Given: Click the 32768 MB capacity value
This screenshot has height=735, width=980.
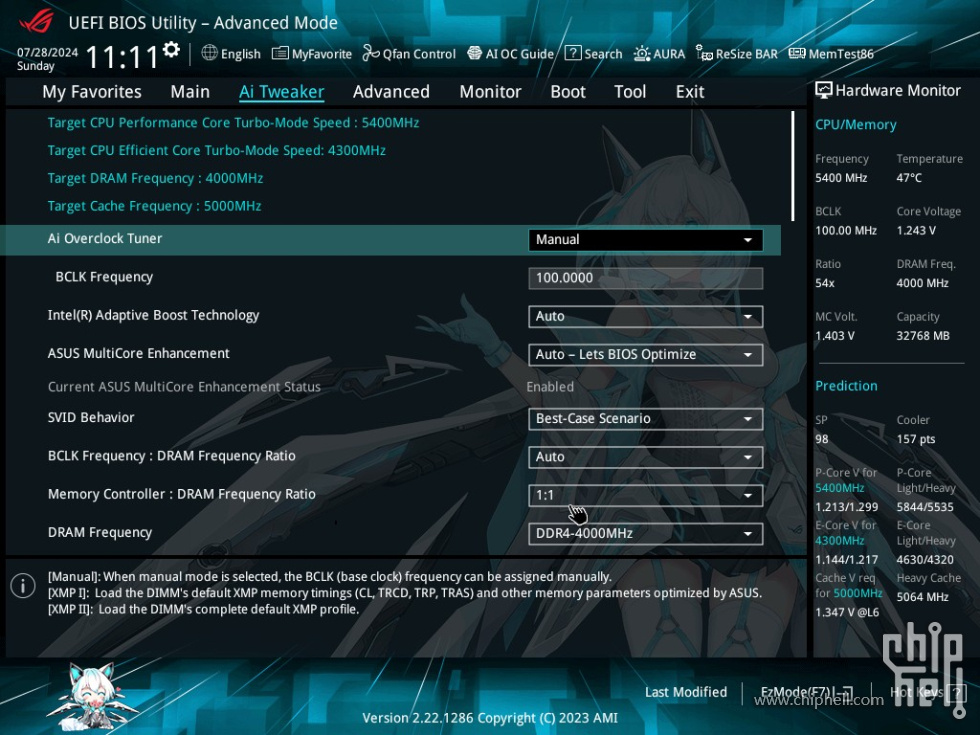Looking at the screenshot, I should [922, 336].
